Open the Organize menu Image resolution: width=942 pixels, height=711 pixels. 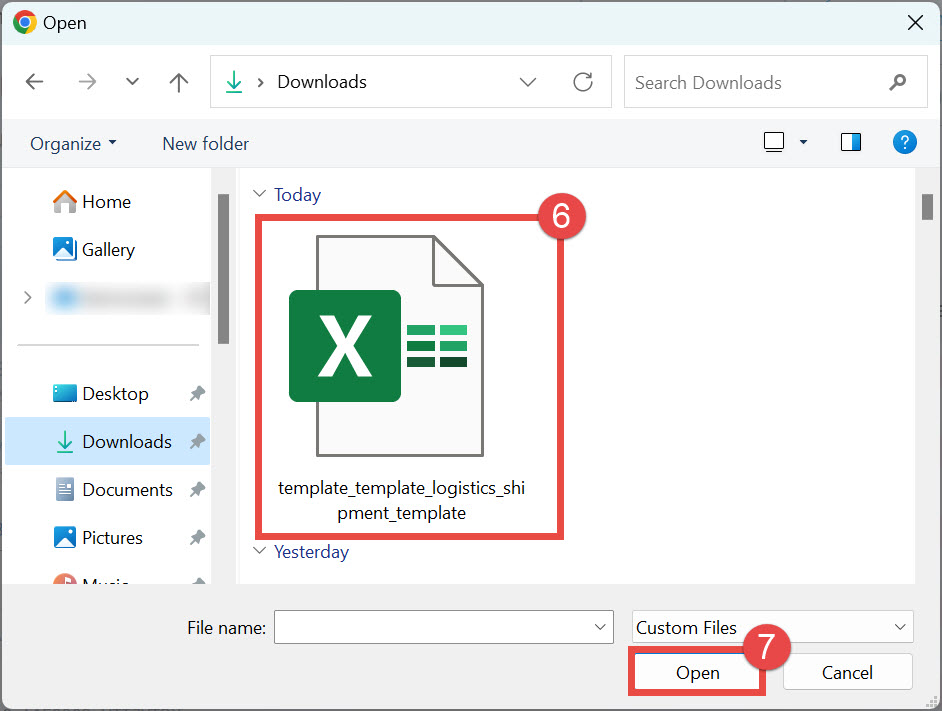click(73, 144)
